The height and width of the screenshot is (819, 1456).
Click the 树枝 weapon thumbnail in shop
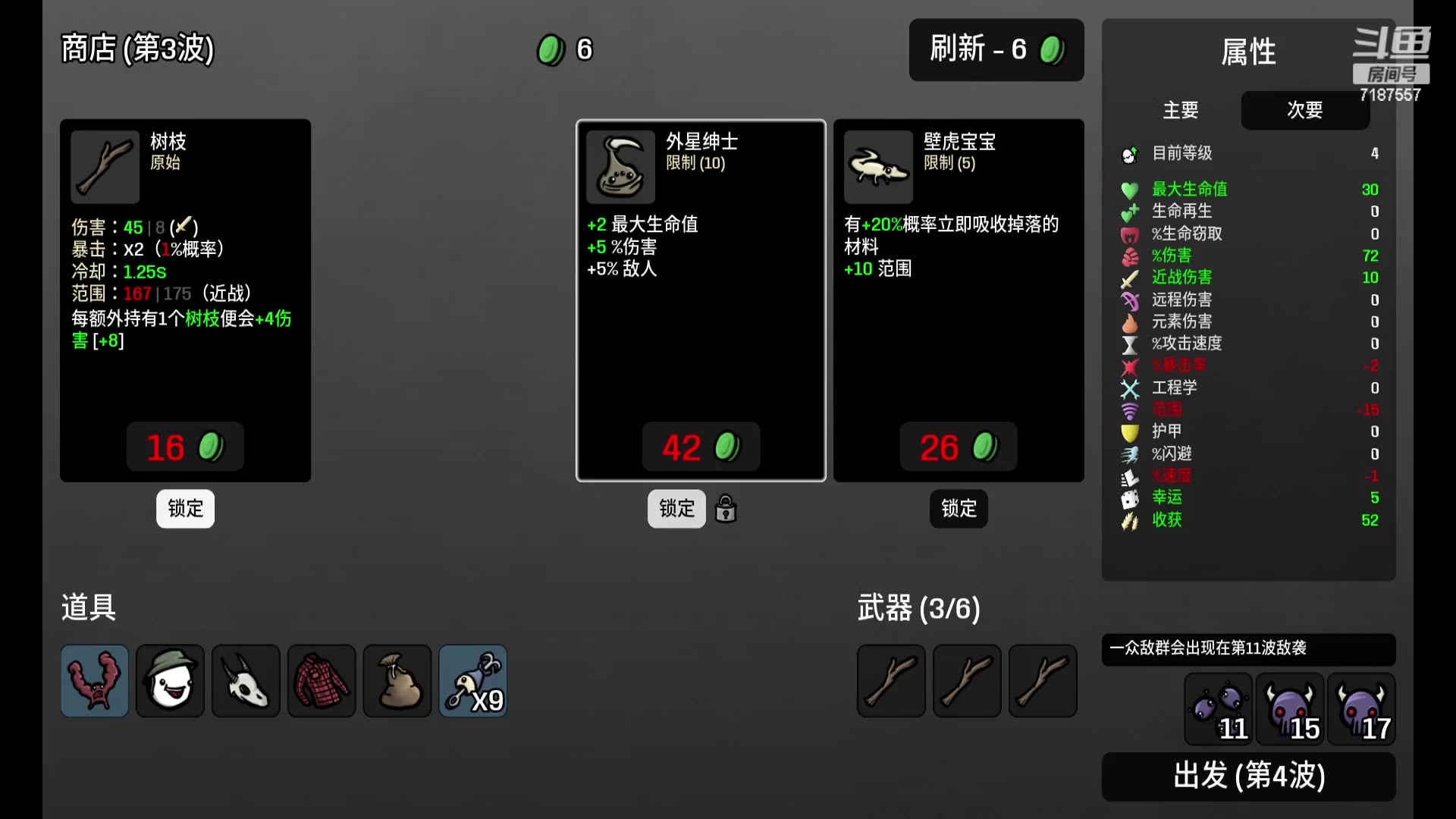105,167
